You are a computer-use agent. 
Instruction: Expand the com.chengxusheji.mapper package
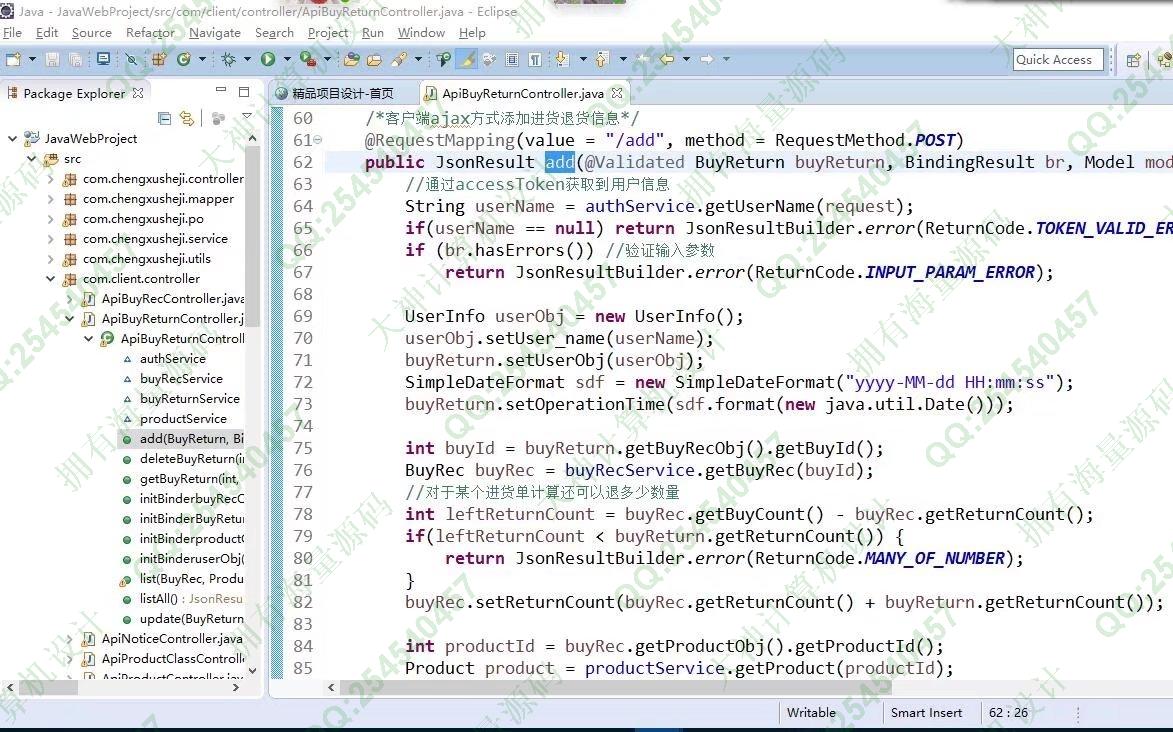pyautogui.click(x=50, y=199)
